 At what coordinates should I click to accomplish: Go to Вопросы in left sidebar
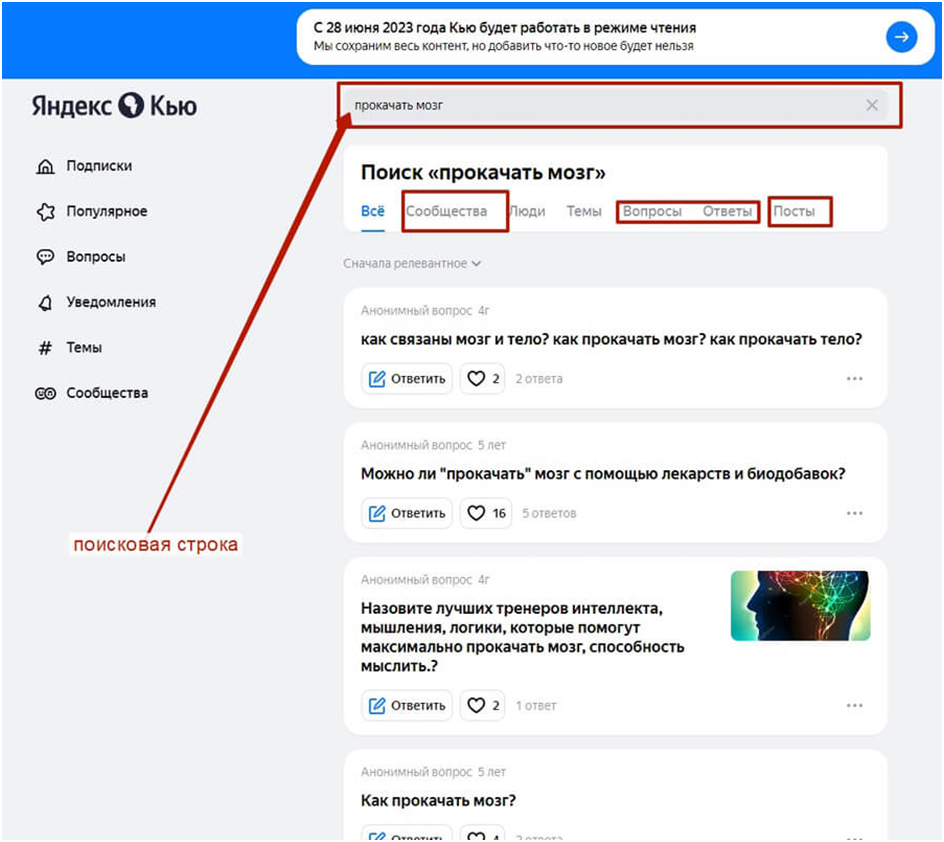pyautogui.click(x=95, y=257)
